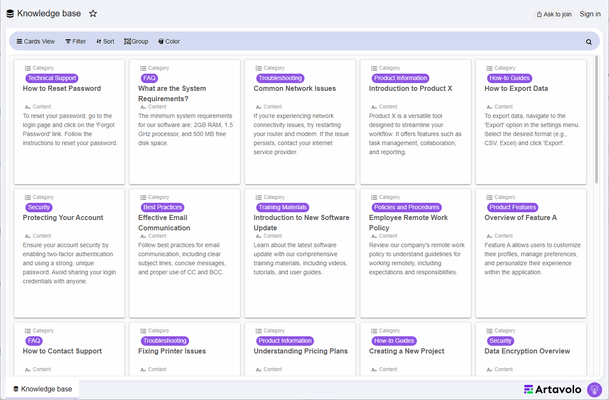
Task: Click the Artavolo logo
Action: pos(551,389)
